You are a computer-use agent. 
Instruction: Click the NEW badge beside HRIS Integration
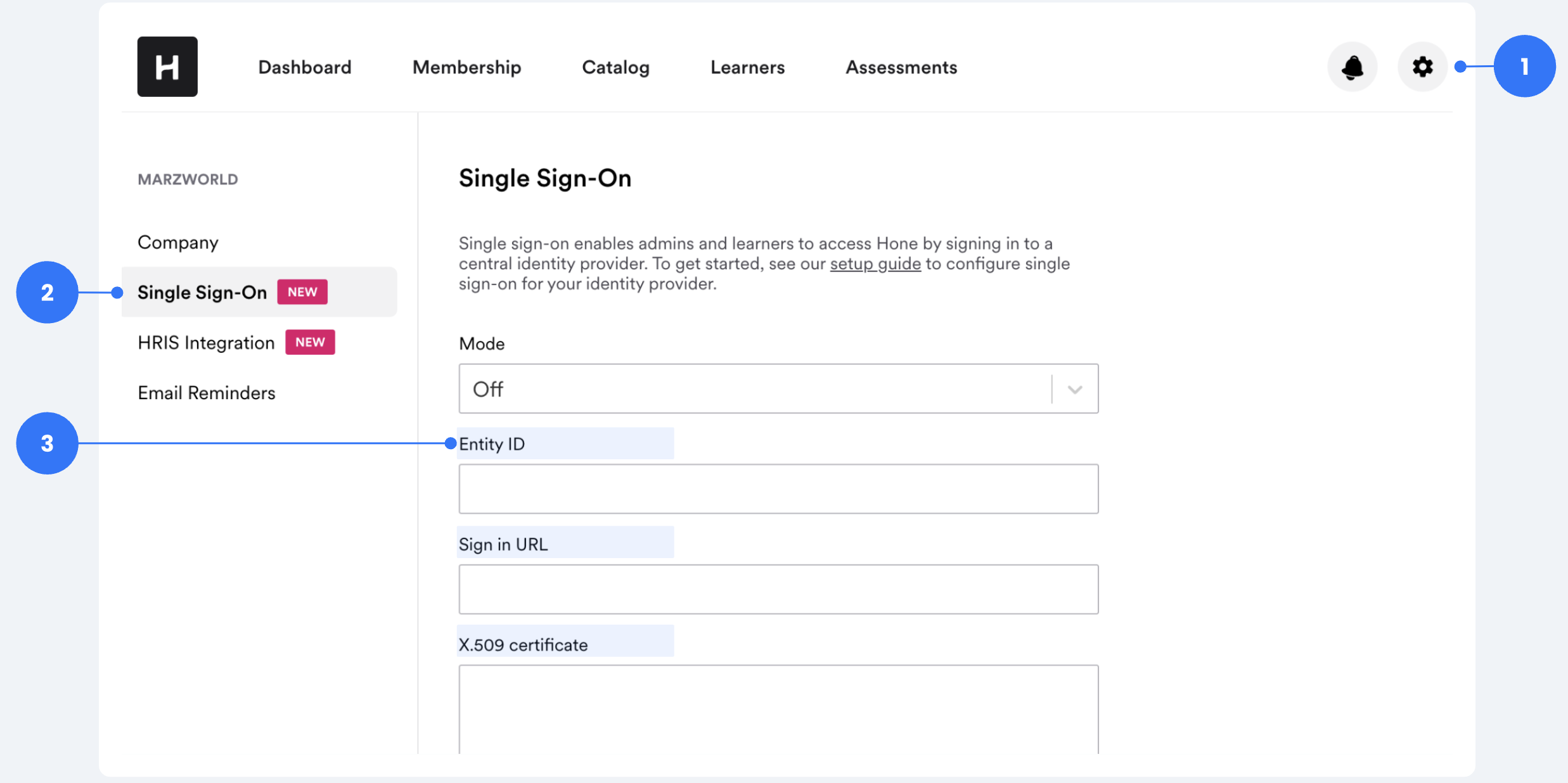point(310,342)
